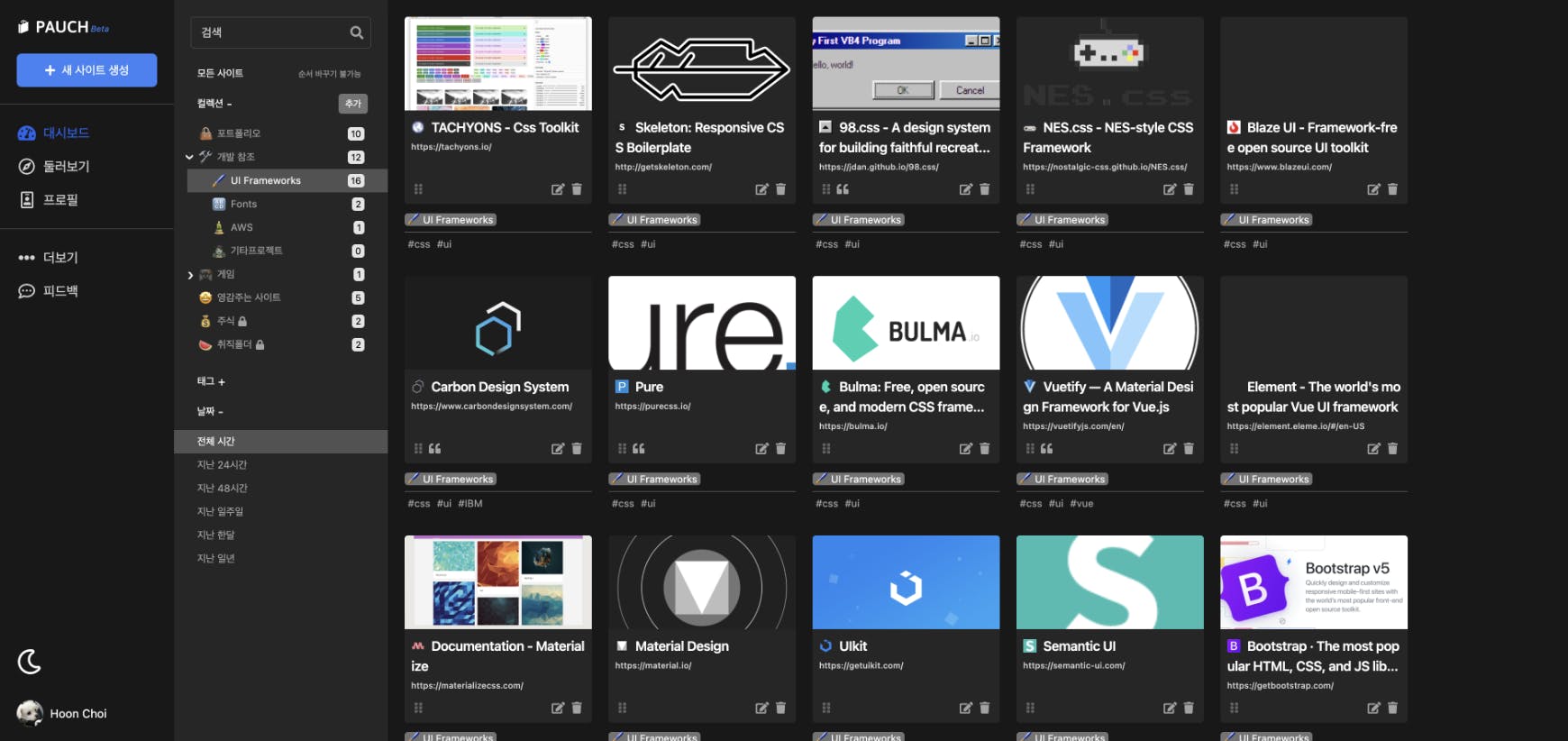Image resolution: width=1568 pixels, height=741 pixels.
Task: Open the BULMA thumbnail image
Action: (906, 323)
